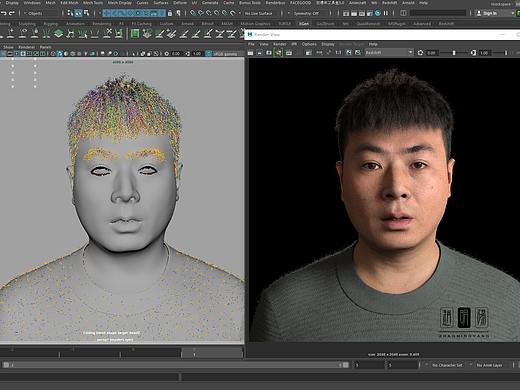
Task: Click the Undo arrow in status line
Action: [4, 13]
